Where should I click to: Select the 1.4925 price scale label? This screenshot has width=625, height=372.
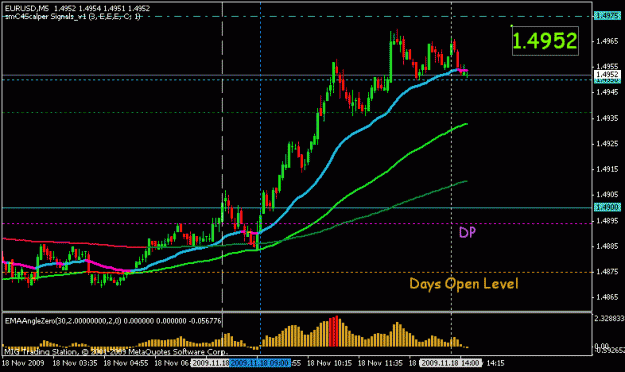click(607, 144)
